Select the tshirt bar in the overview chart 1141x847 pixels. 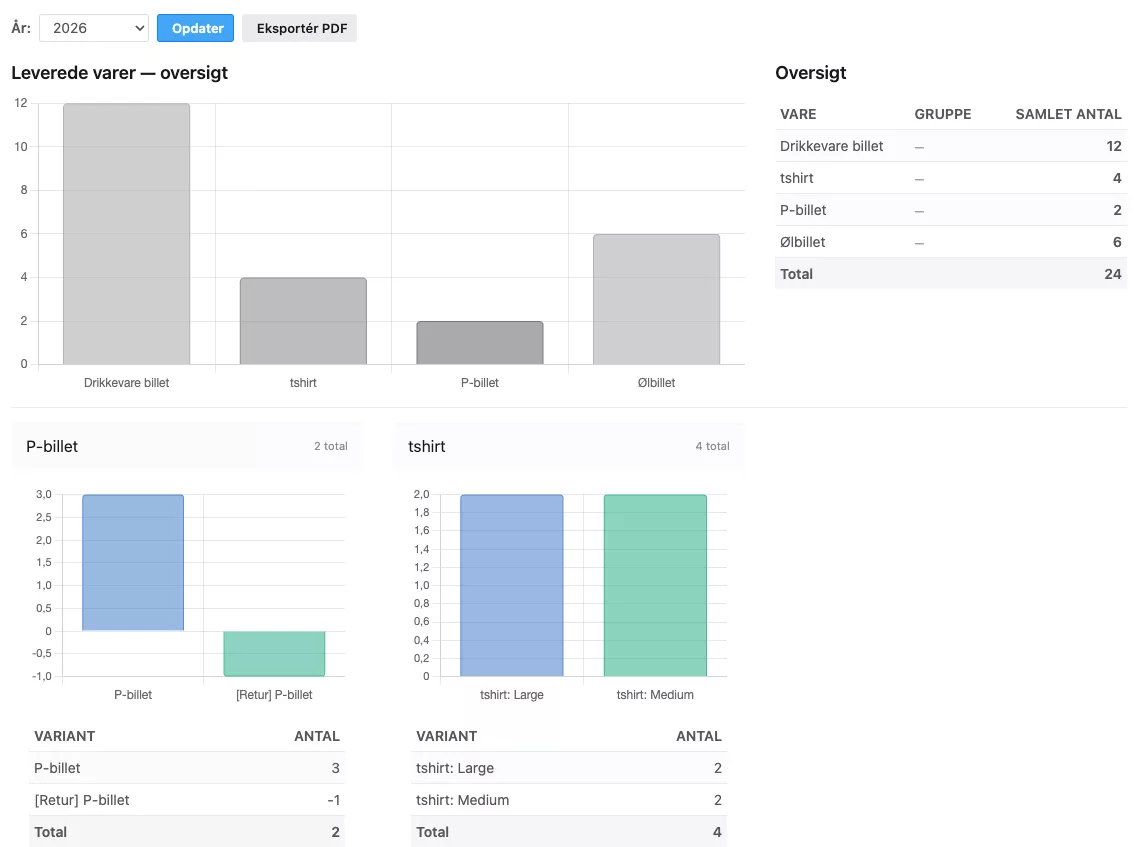[303, 321]
